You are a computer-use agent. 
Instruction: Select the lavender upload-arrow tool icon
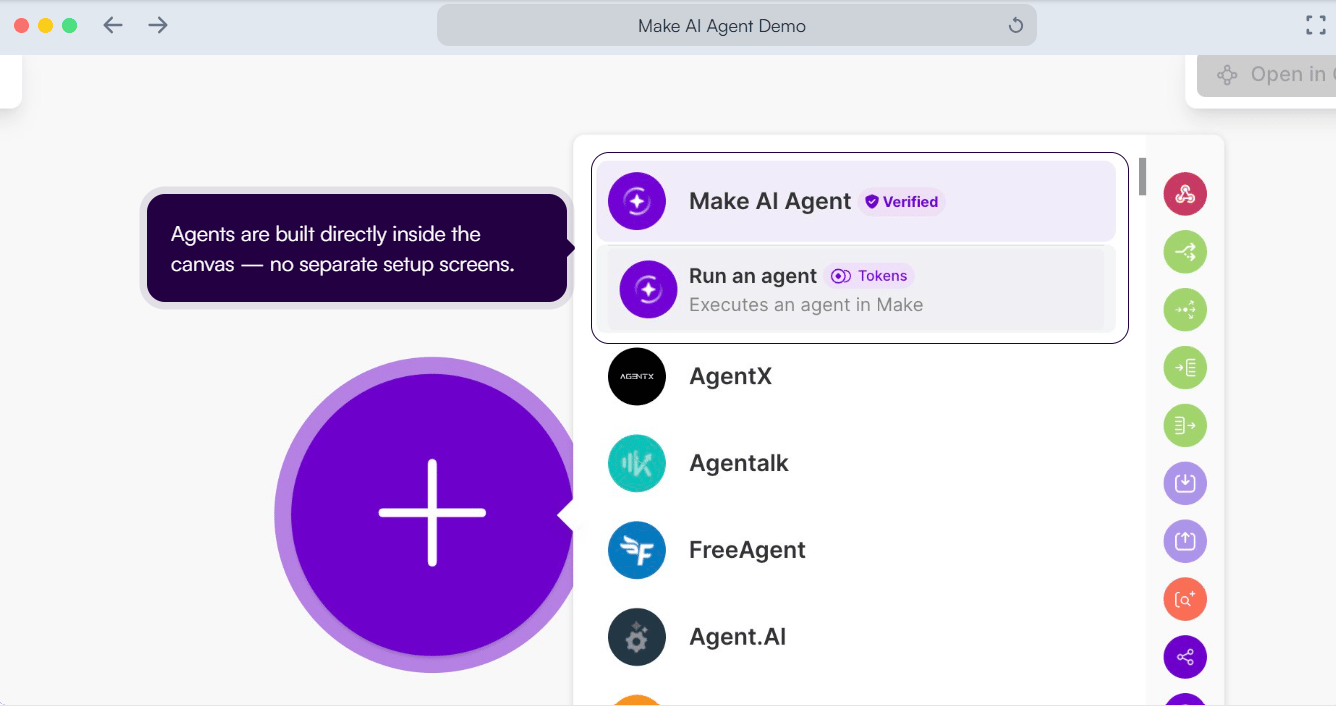click(x=1185, y=541)
